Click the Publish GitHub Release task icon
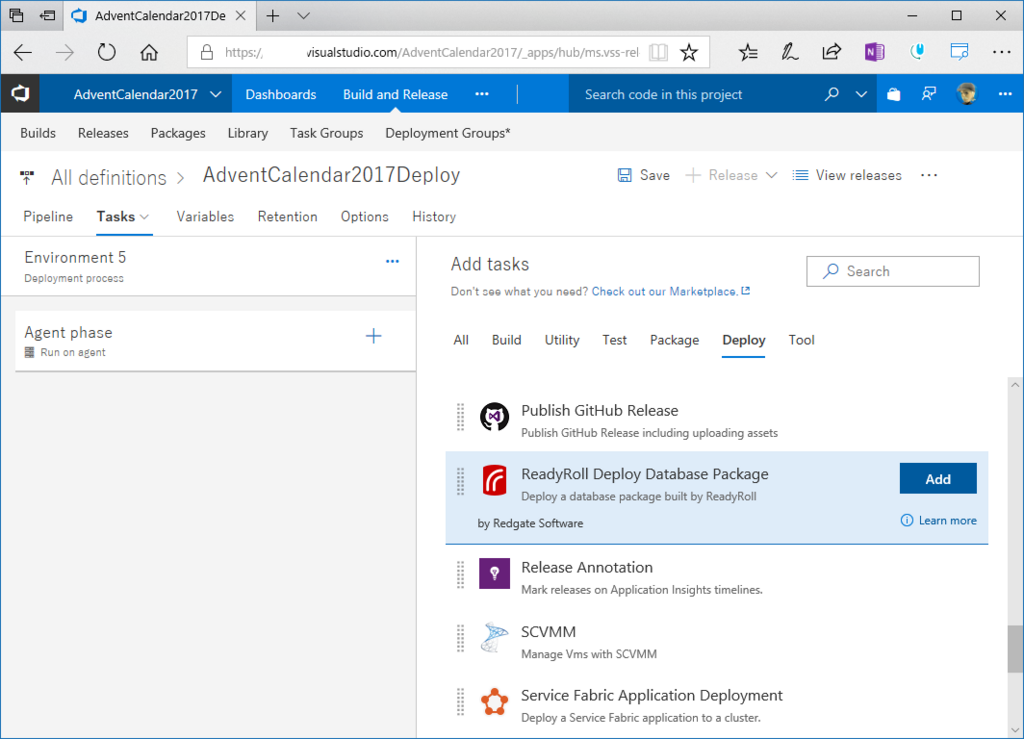The image size is (1024, 739). click(x=494, y=417)
